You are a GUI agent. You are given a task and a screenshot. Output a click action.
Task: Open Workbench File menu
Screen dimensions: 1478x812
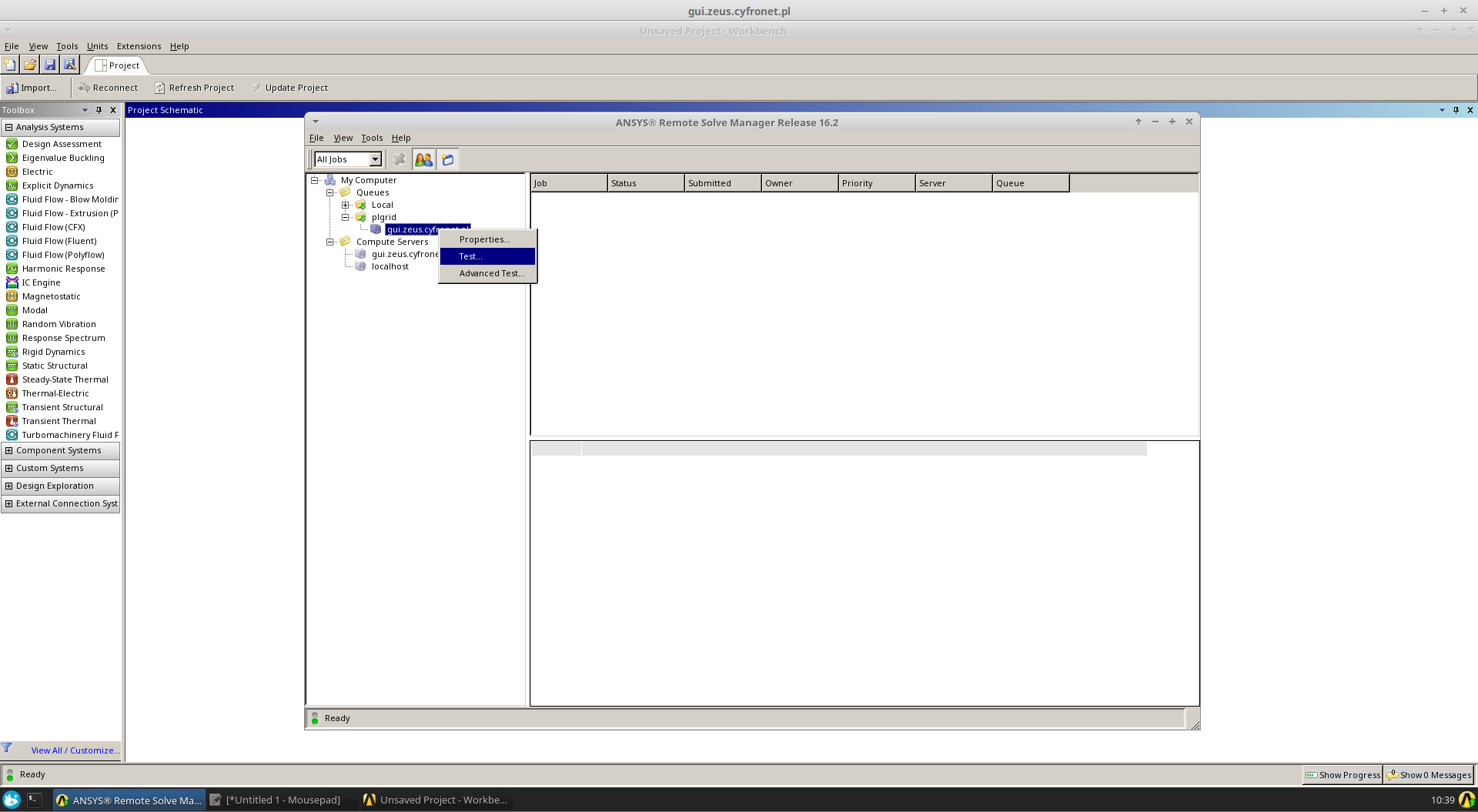click(x=12, y=46)
